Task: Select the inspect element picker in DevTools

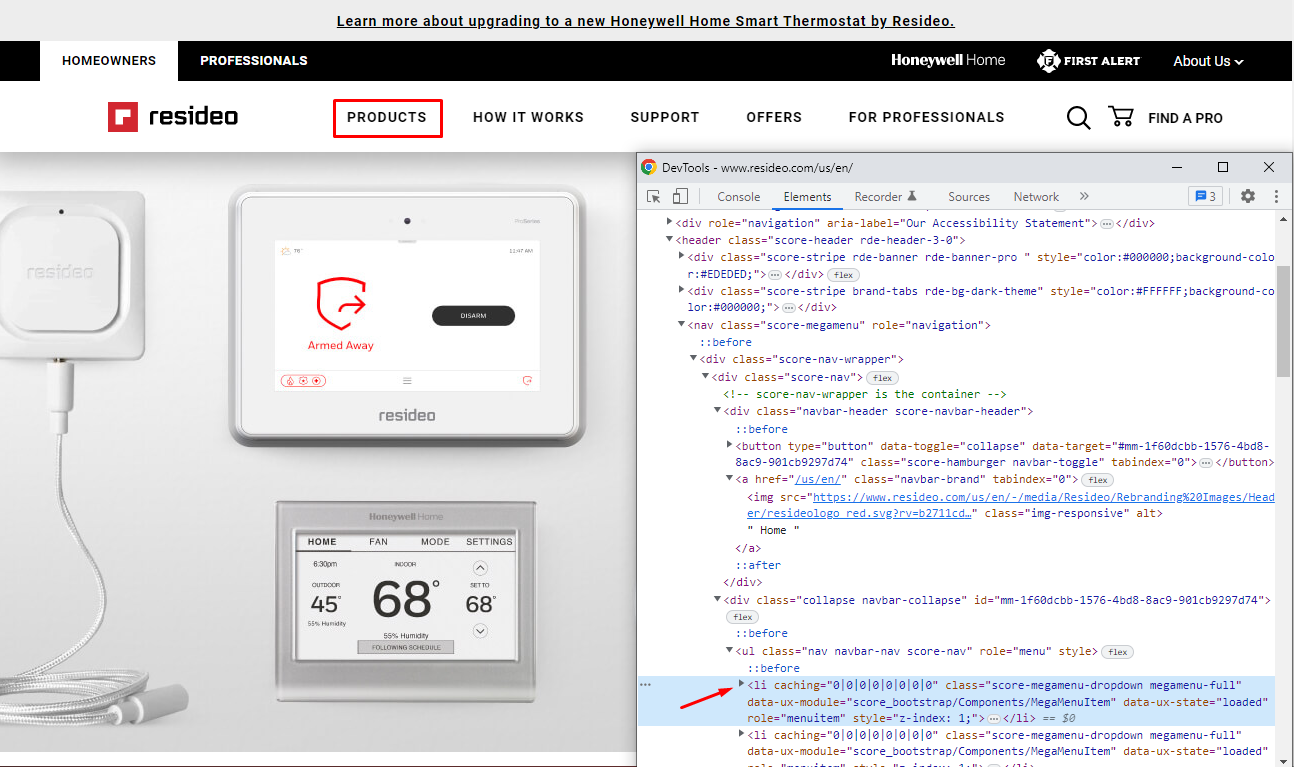Action: [654, 197]
